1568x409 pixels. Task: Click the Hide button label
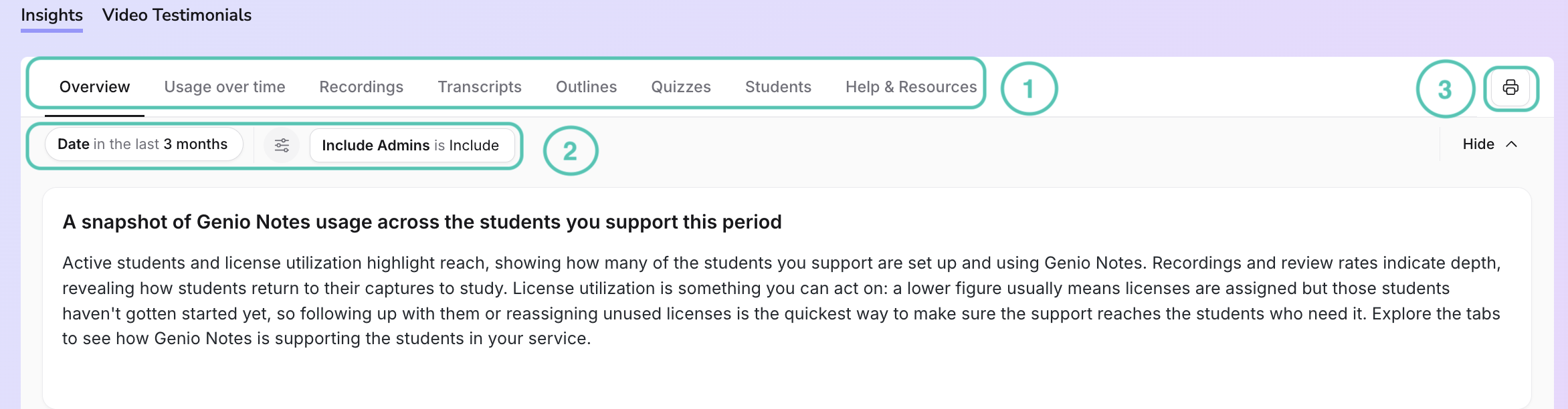coord(1478,144)
